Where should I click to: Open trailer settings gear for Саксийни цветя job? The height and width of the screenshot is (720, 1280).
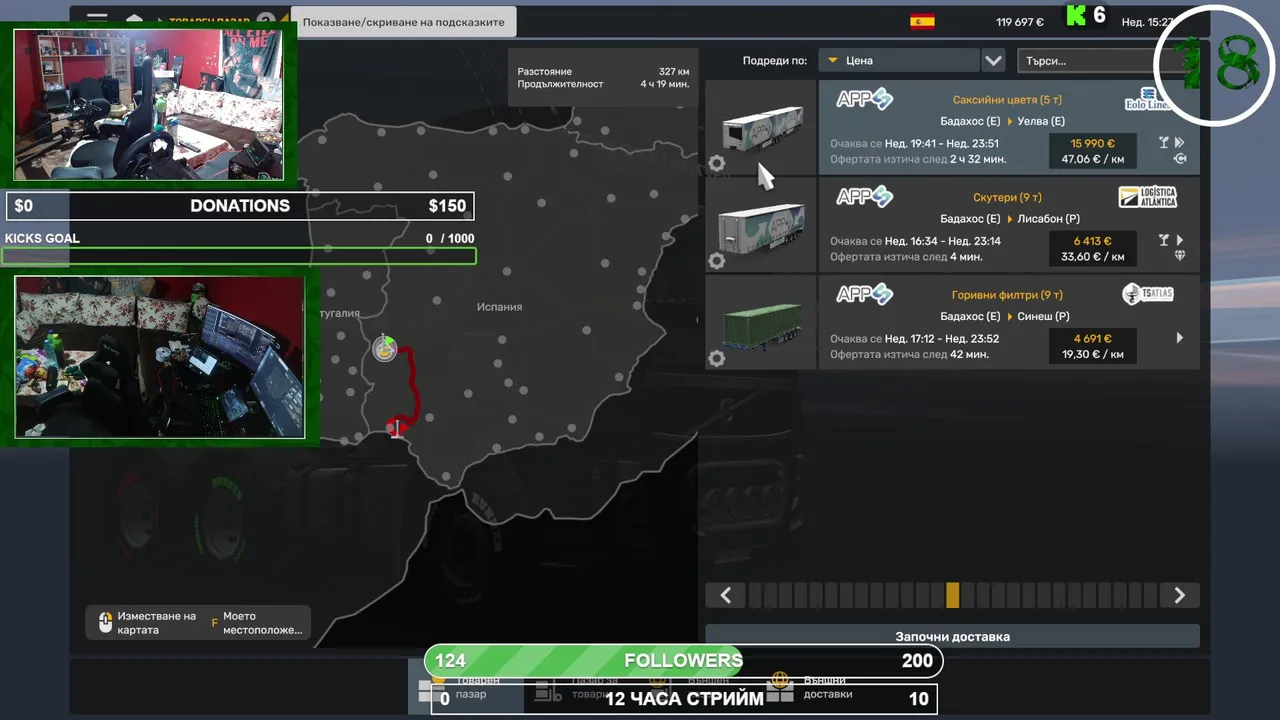click(x=716, y=163)
